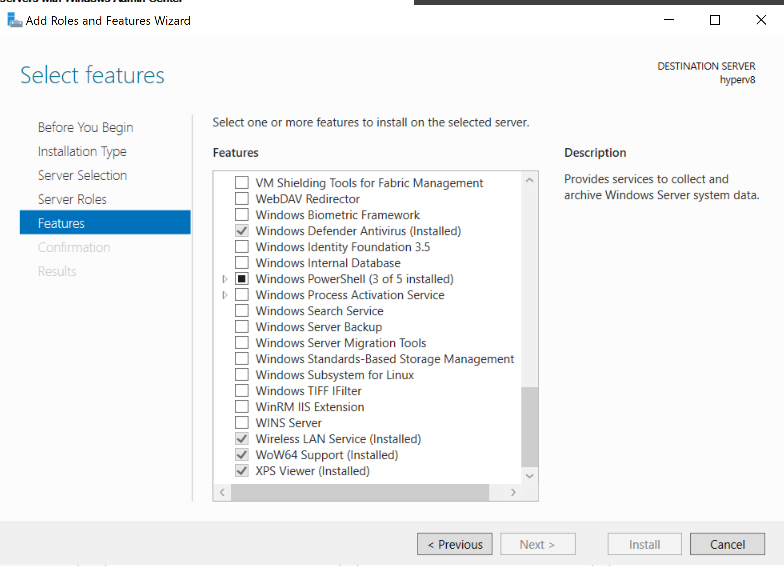
Task: Select 'WebDAV Redirector' row text
Action: [x=308, y=199]
